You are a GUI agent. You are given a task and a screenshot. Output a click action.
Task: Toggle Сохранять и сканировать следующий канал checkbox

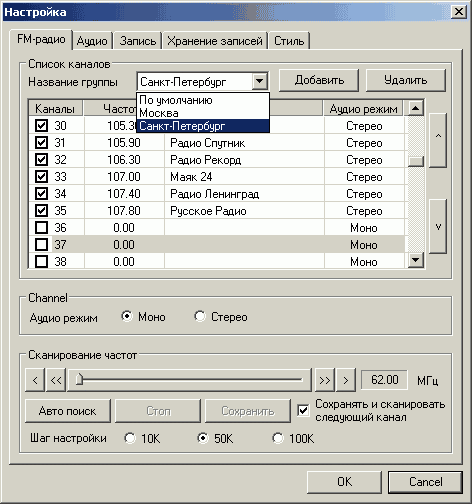pos(303,411)
